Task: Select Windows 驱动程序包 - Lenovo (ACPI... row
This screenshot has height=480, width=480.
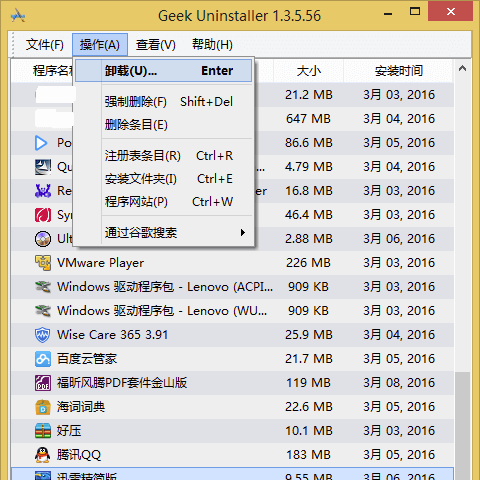Action: (233, 287)
